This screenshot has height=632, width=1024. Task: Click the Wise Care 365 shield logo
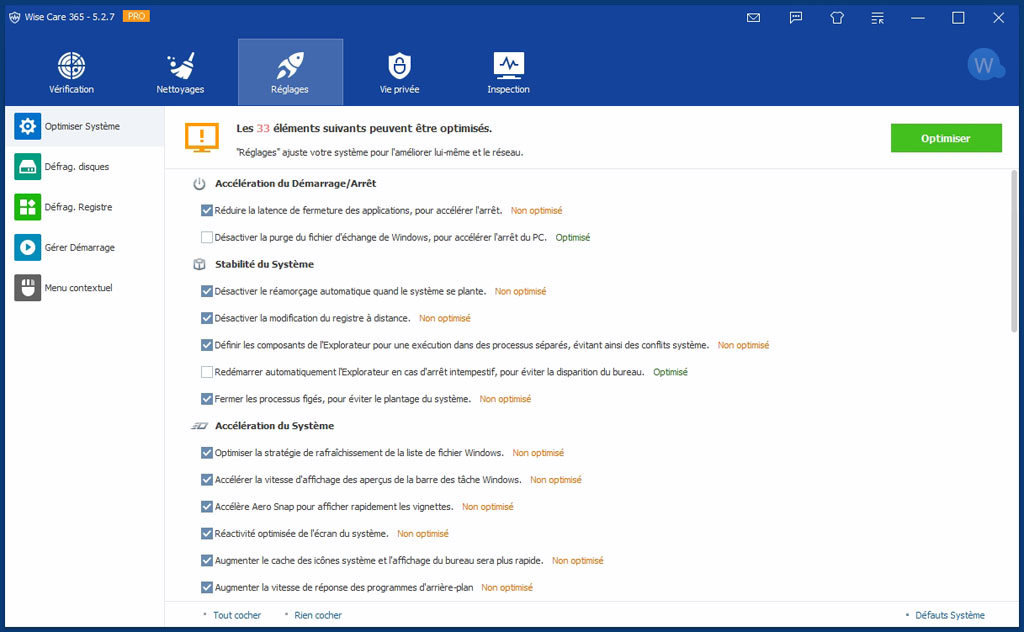coord(14,17)
